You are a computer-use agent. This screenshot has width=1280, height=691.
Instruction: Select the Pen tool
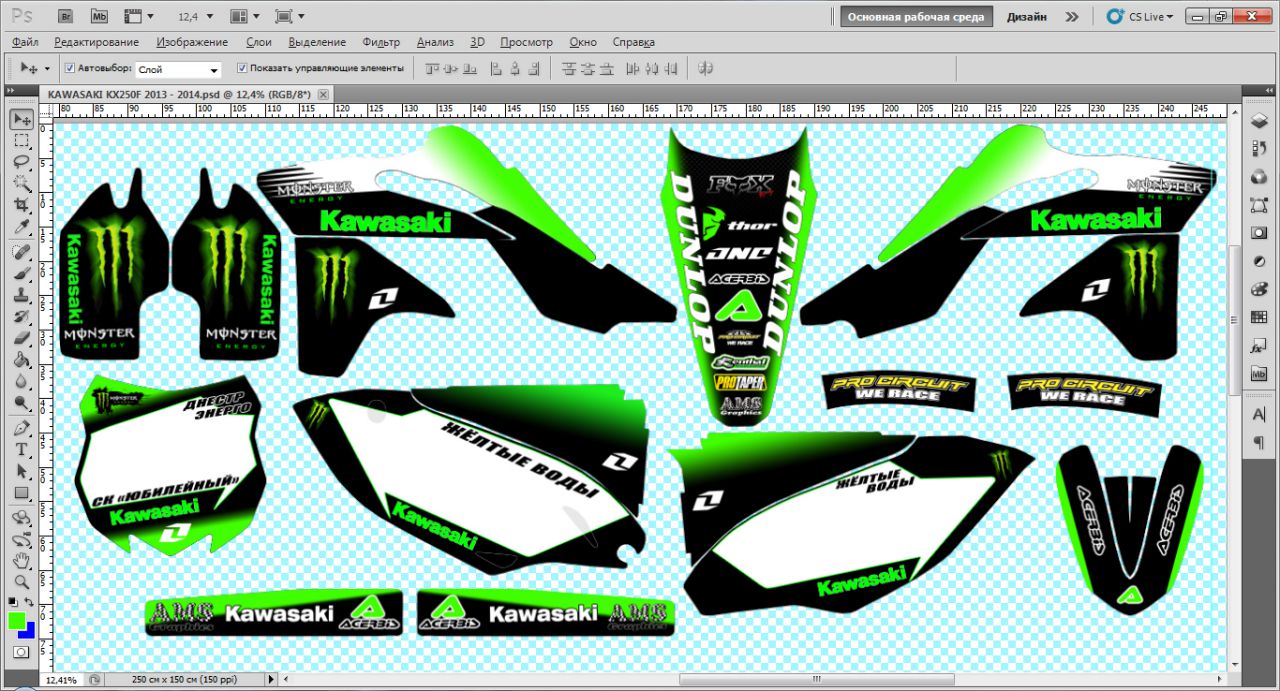coord(21,428)
